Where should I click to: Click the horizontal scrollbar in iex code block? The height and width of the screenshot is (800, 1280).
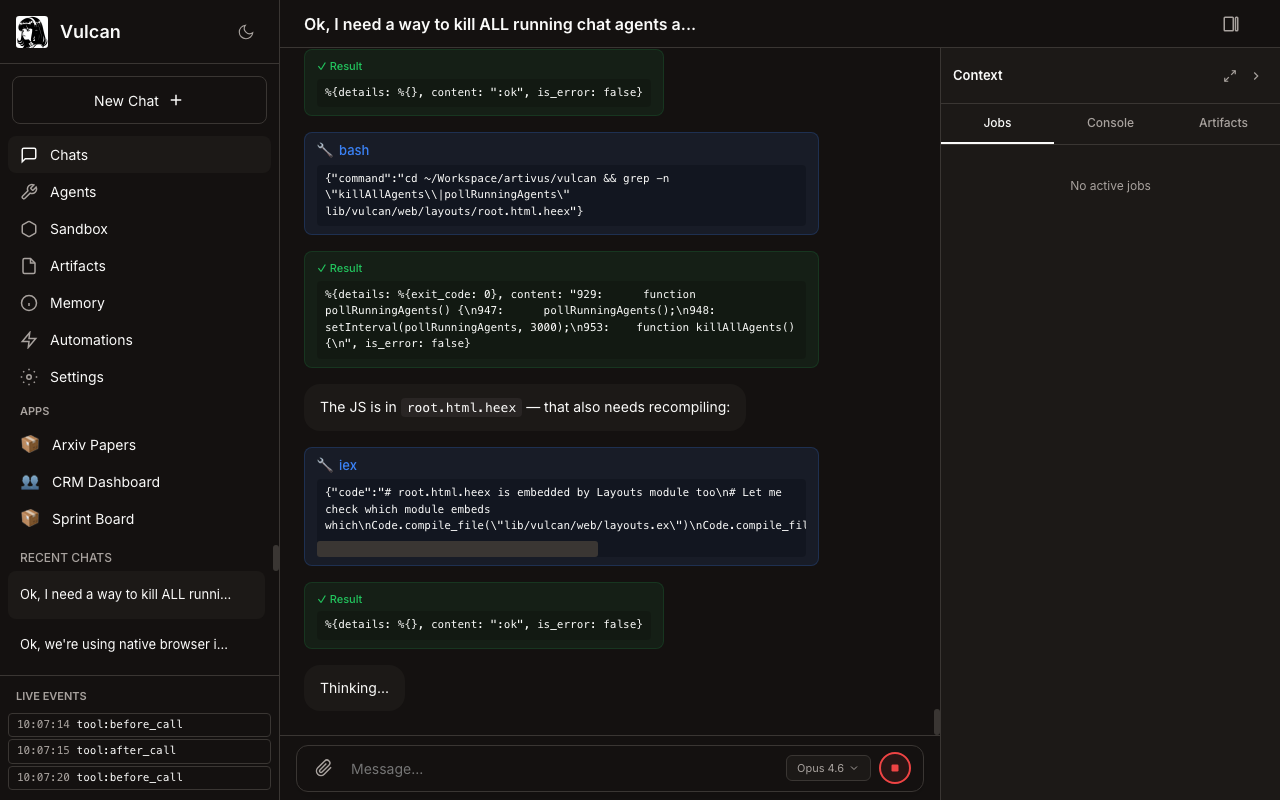457,549
